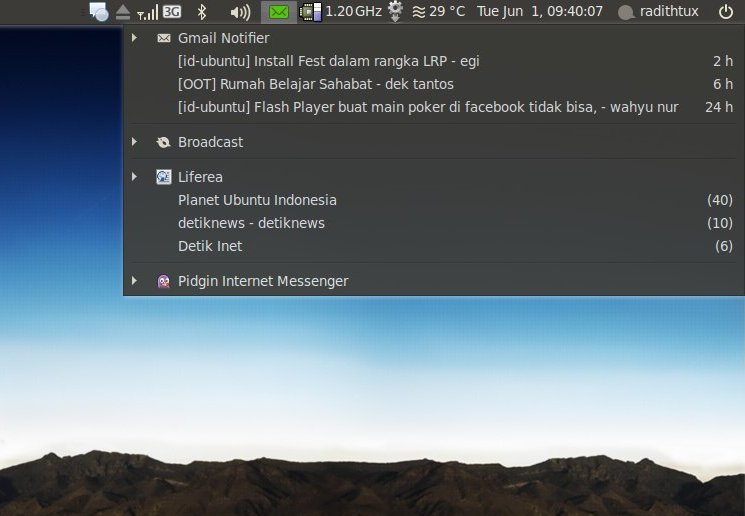Open the Flash Player buat main poker email
Image resolution: width=745 pixels, height=516 pixels.
[433, 107]
